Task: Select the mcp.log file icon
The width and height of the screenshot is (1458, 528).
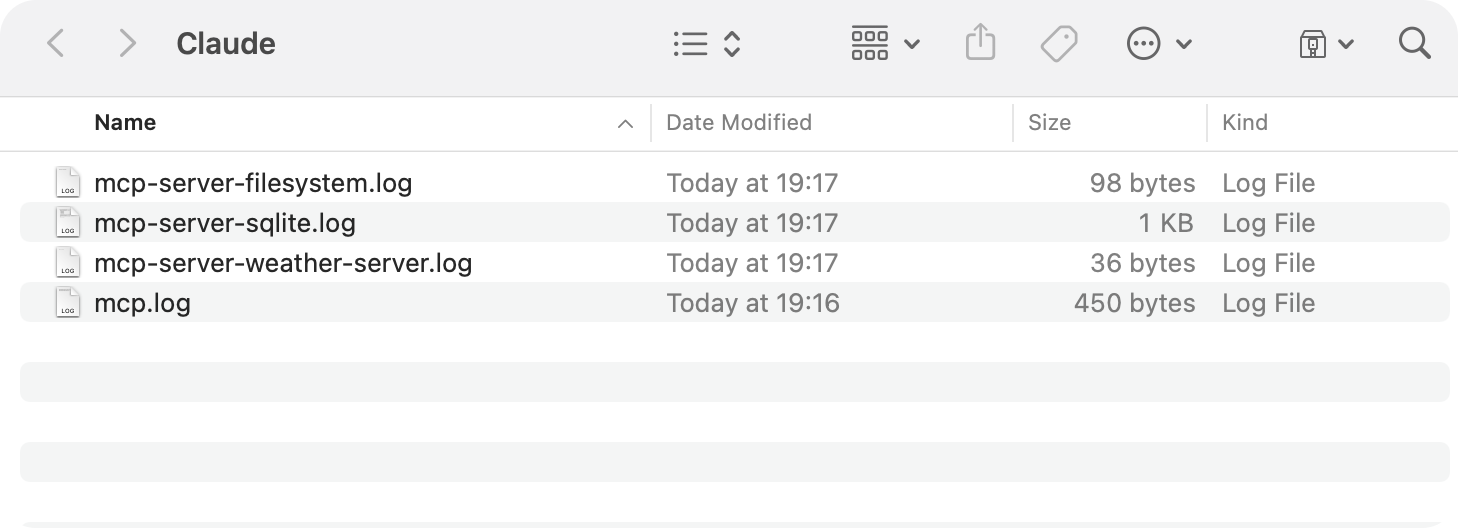Action: 67,303
